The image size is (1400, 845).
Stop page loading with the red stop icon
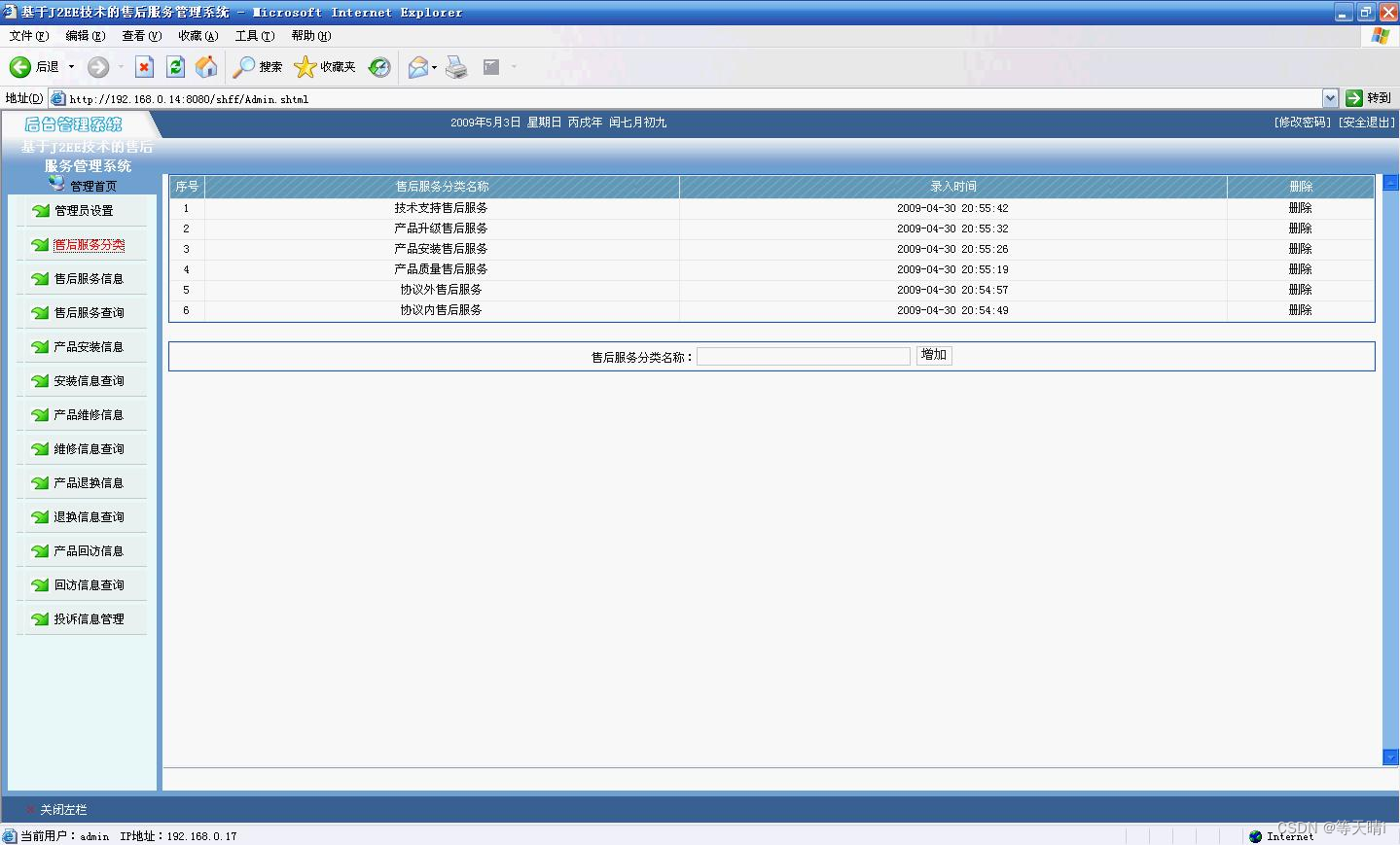(x=144, y=67)
